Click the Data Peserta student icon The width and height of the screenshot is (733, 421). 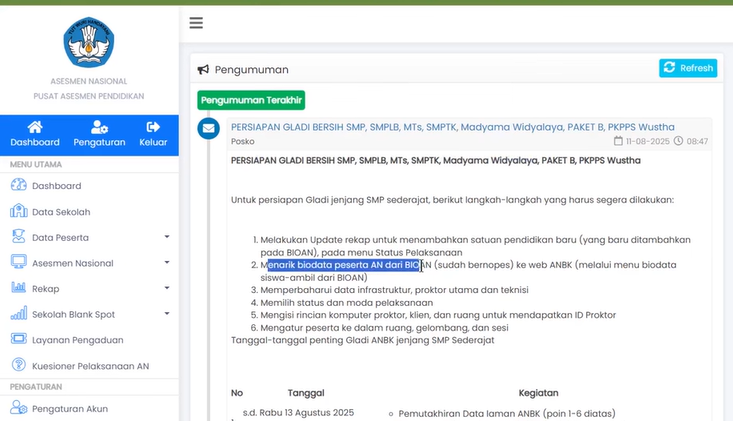pos(19,236)
